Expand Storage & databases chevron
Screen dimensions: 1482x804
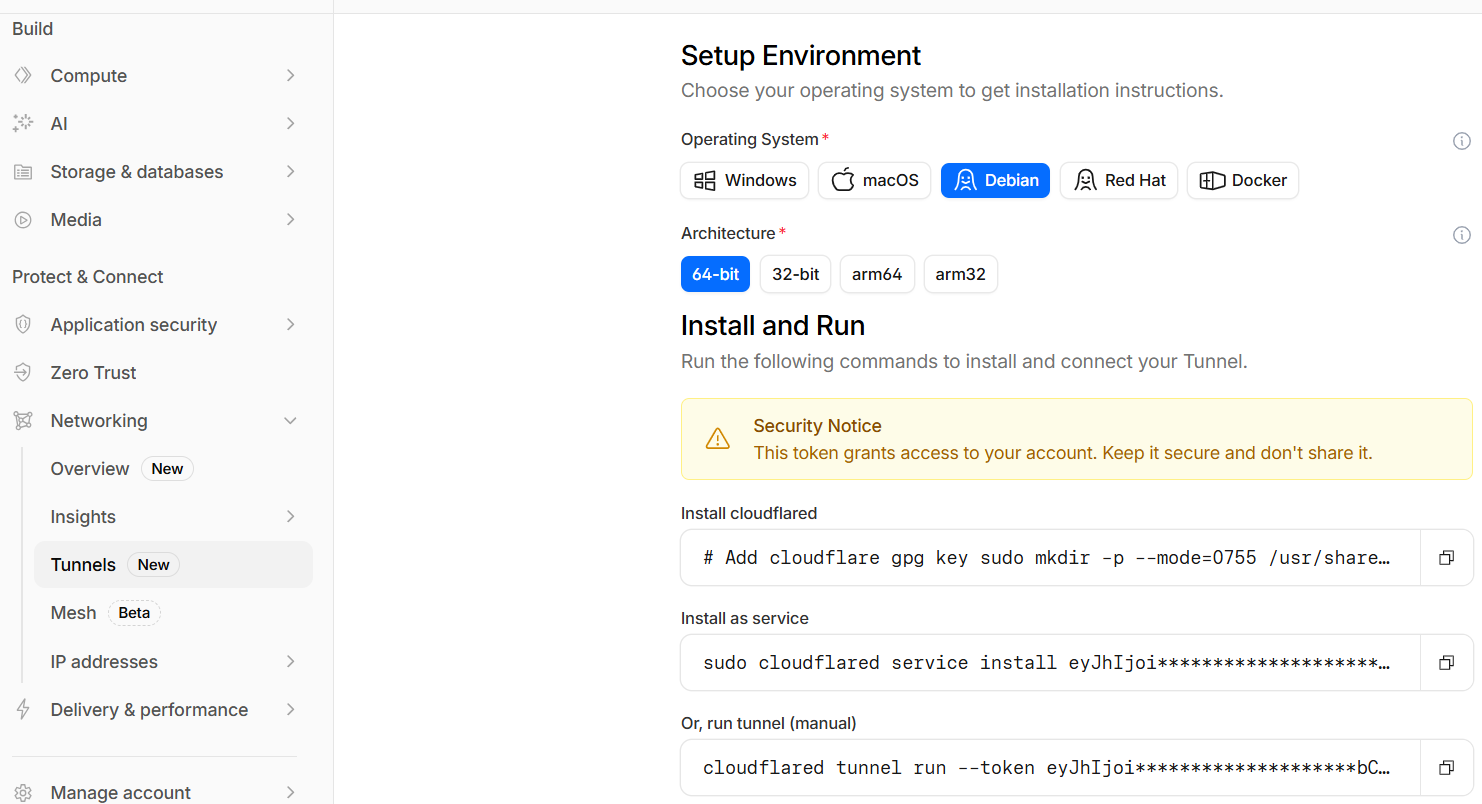[290, 172]
